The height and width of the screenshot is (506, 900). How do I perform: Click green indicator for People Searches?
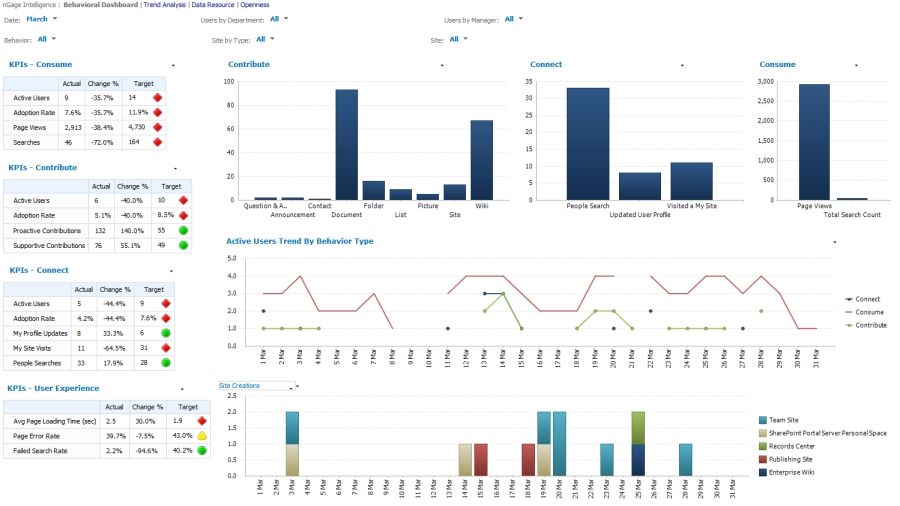point(166,363)
